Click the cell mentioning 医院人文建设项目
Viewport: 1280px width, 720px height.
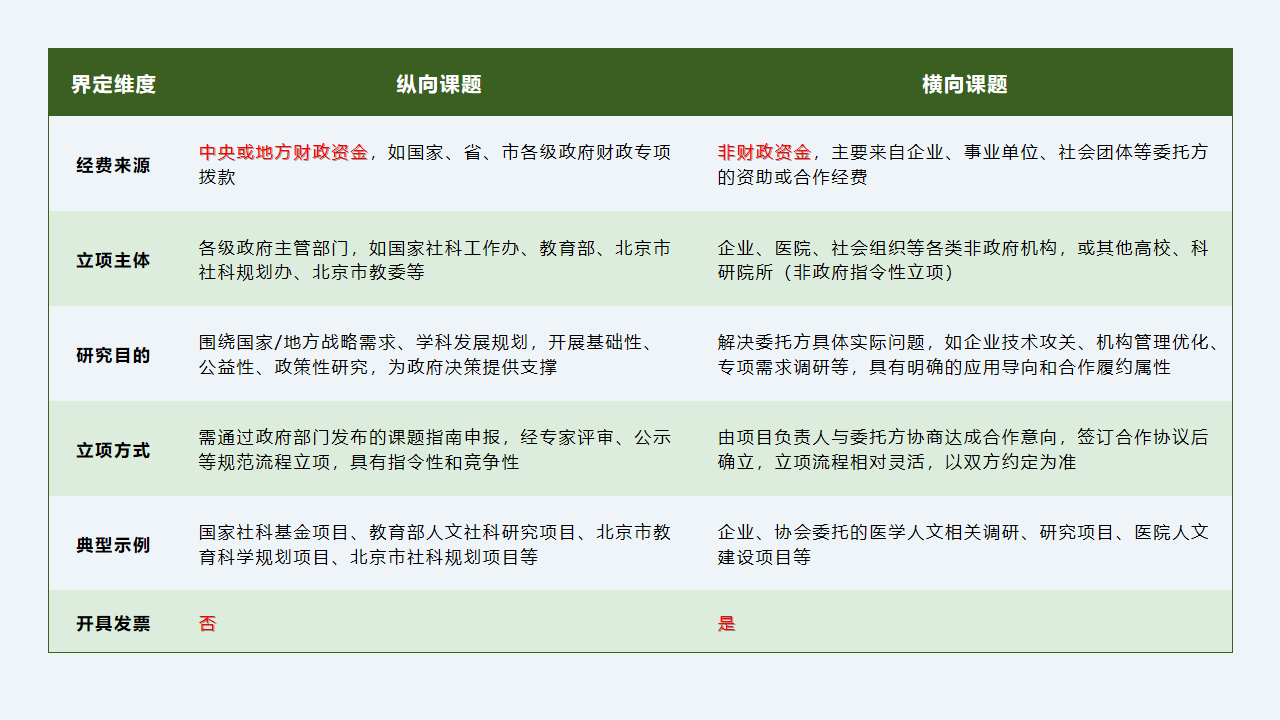click(x=960, y=545)
